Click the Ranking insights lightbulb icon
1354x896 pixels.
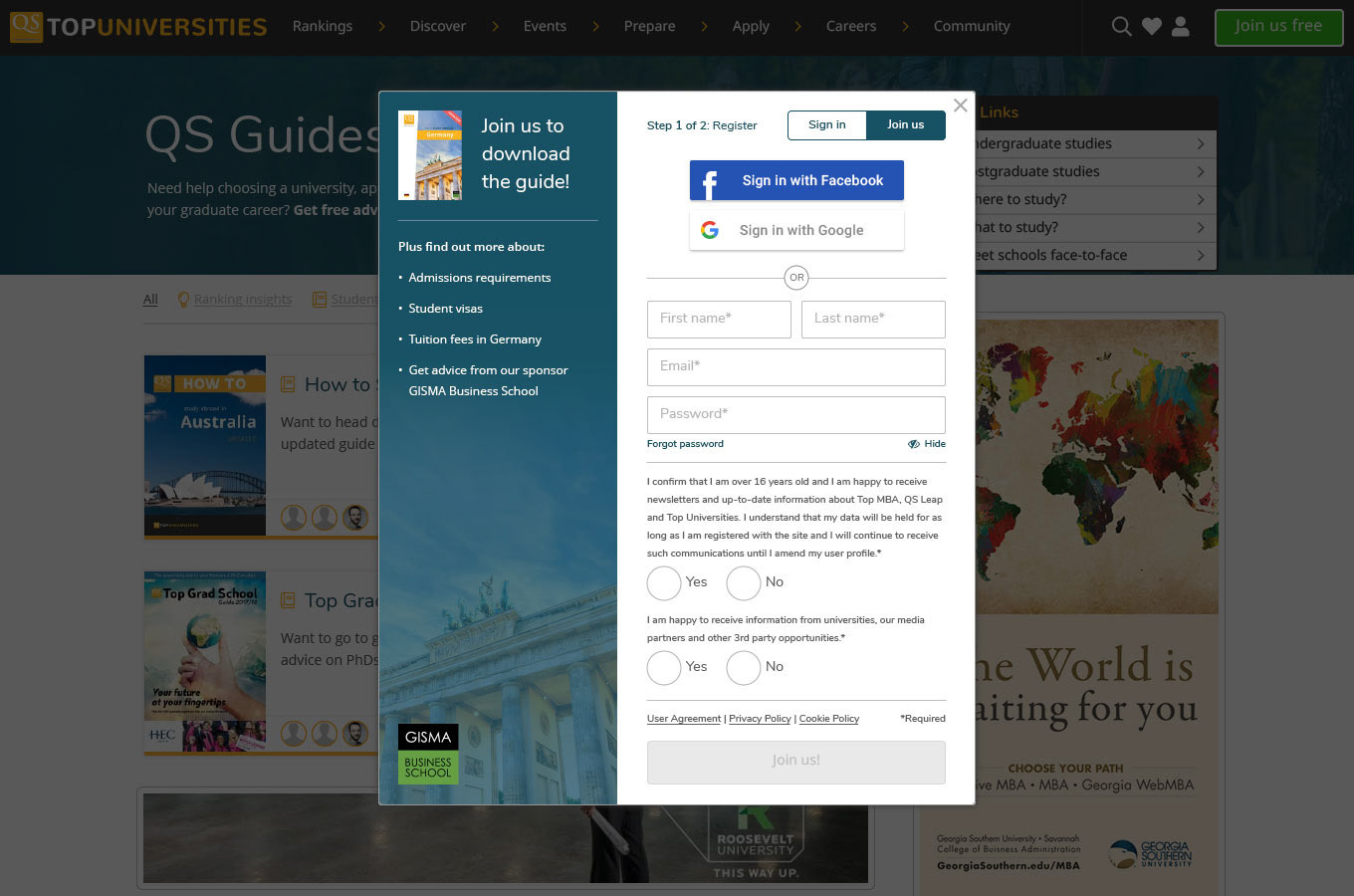(x=183, y=299)
